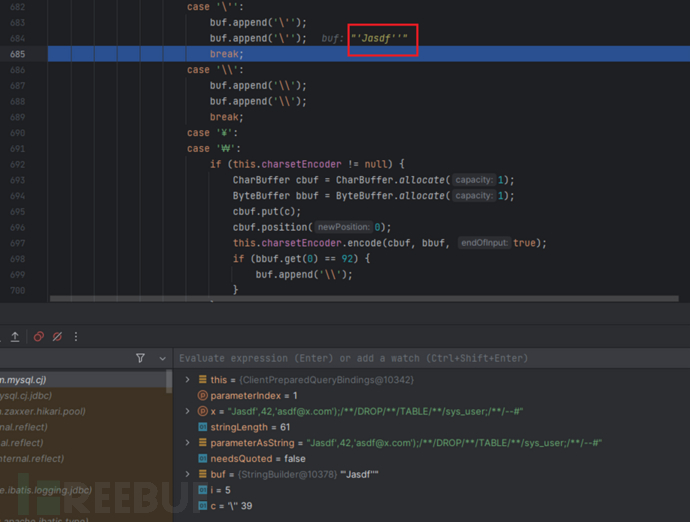Click the parameterIndex parameter icon

tap(202, 395)
